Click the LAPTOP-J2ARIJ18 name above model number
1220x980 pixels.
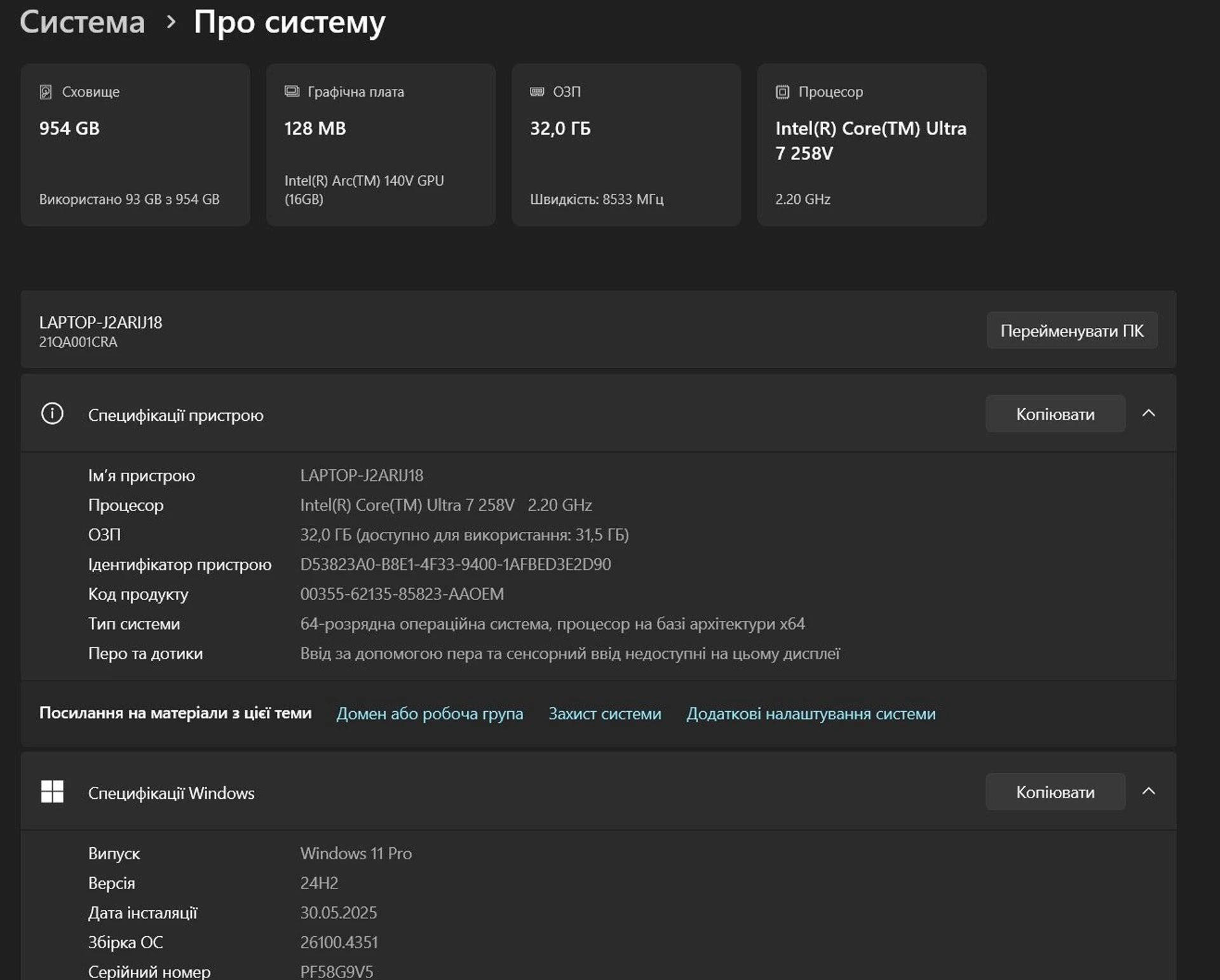100,322
